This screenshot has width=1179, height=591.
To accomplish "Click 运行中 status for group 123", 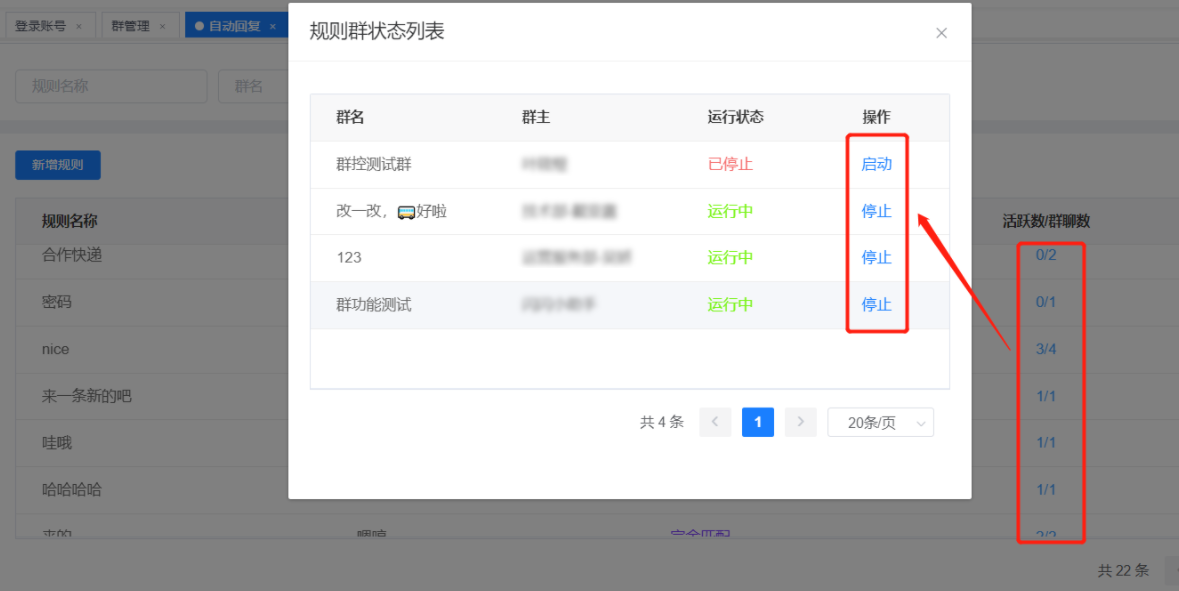I will pos(730,257).
